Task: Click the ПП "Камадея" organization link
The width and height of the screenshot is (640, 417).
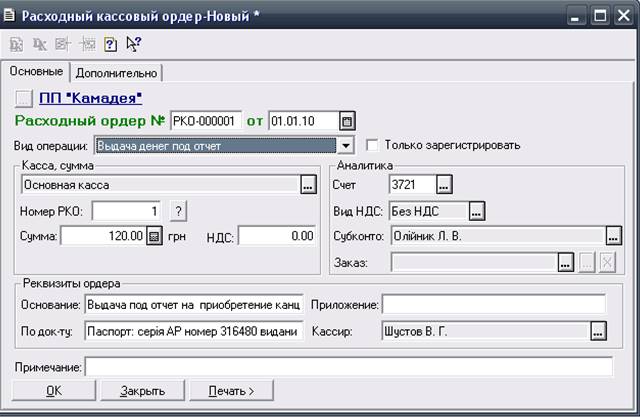Action: pos(90,98)
